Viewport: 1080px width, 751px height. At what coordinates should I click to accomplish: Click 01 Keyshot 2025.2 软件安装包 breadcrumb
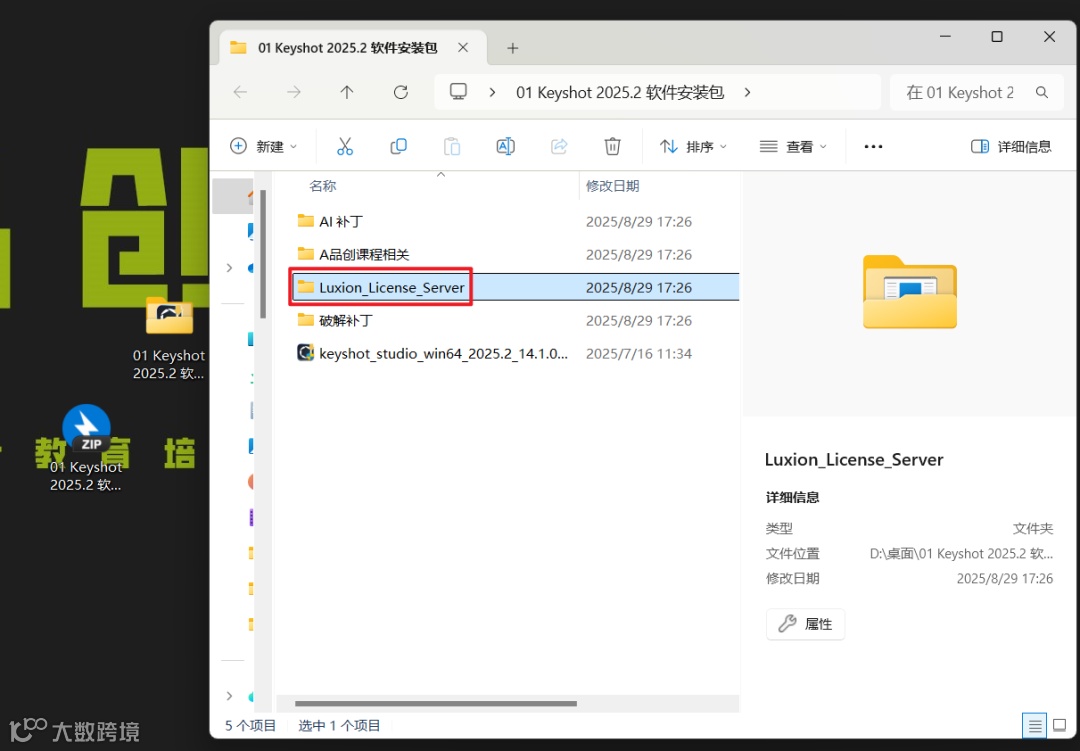click(620, 92)
